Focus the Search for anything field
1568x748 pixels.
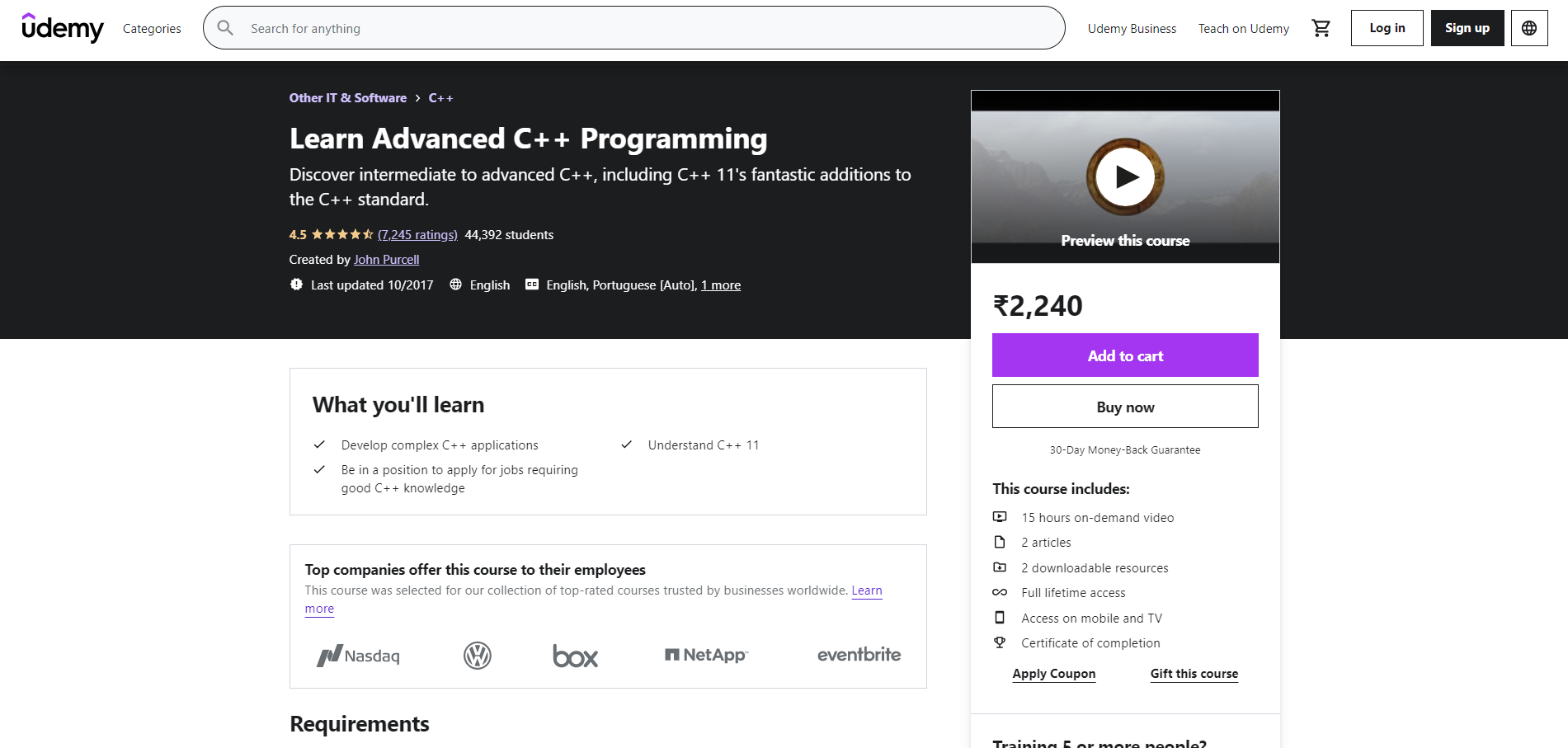[634, 28]
